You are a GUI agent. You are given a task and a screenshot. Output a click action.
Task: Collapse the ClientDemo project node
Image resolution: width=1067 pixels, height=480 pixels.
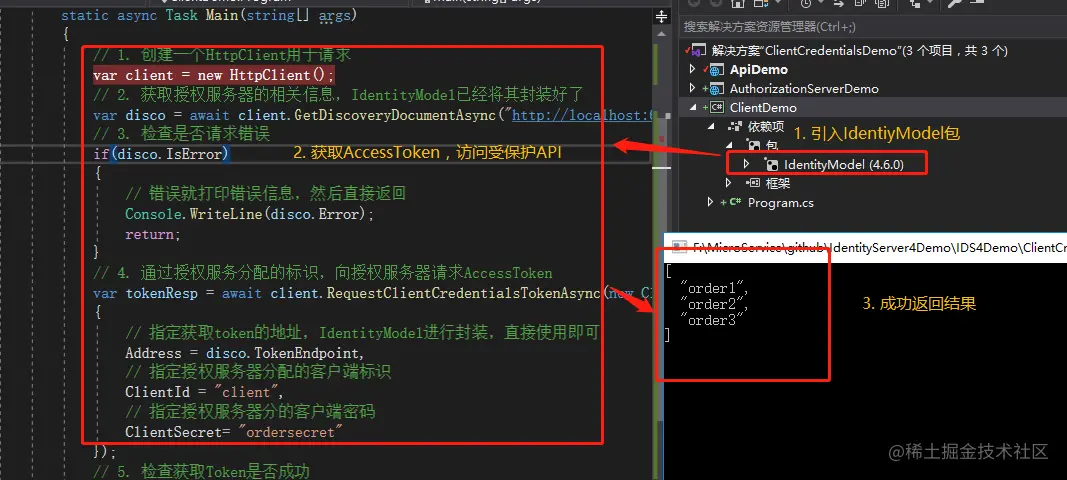point(693,108)
